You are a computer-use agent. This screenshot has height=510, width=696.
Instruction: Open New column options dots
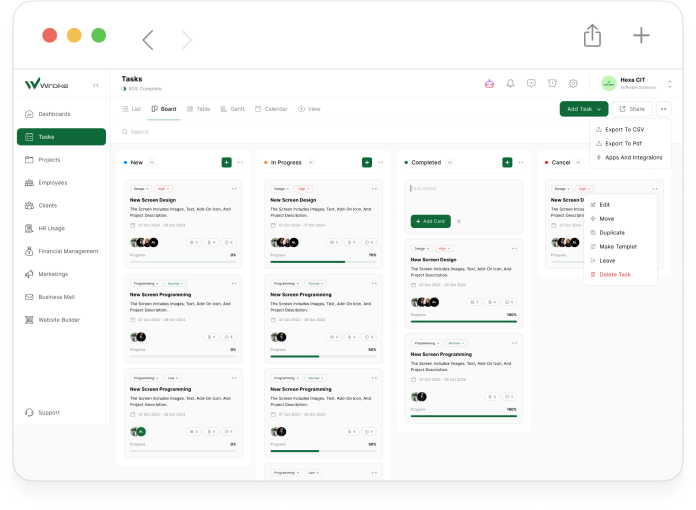240,162
